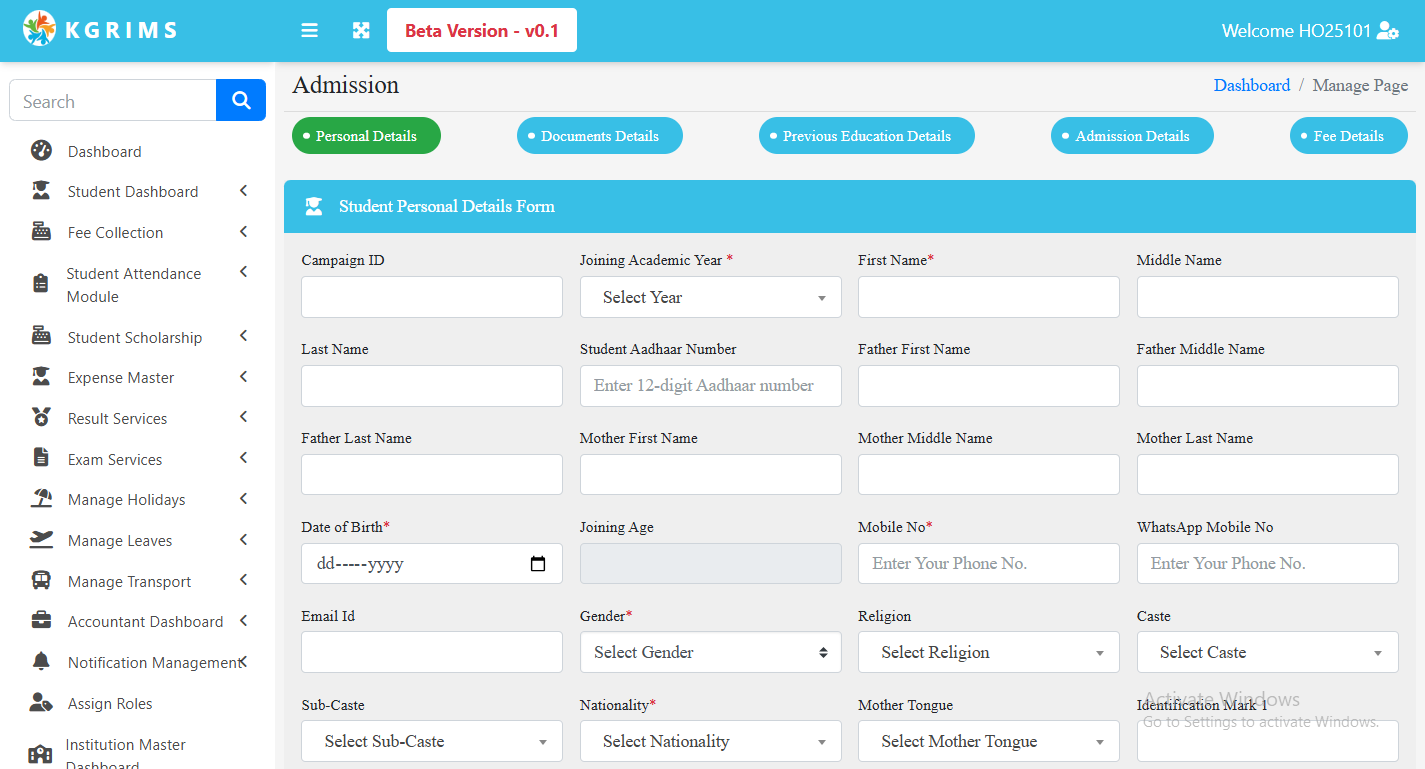Click the Manage Transport bus icon
Viewport: 1425px width, 769px height.
pos(41,581)
